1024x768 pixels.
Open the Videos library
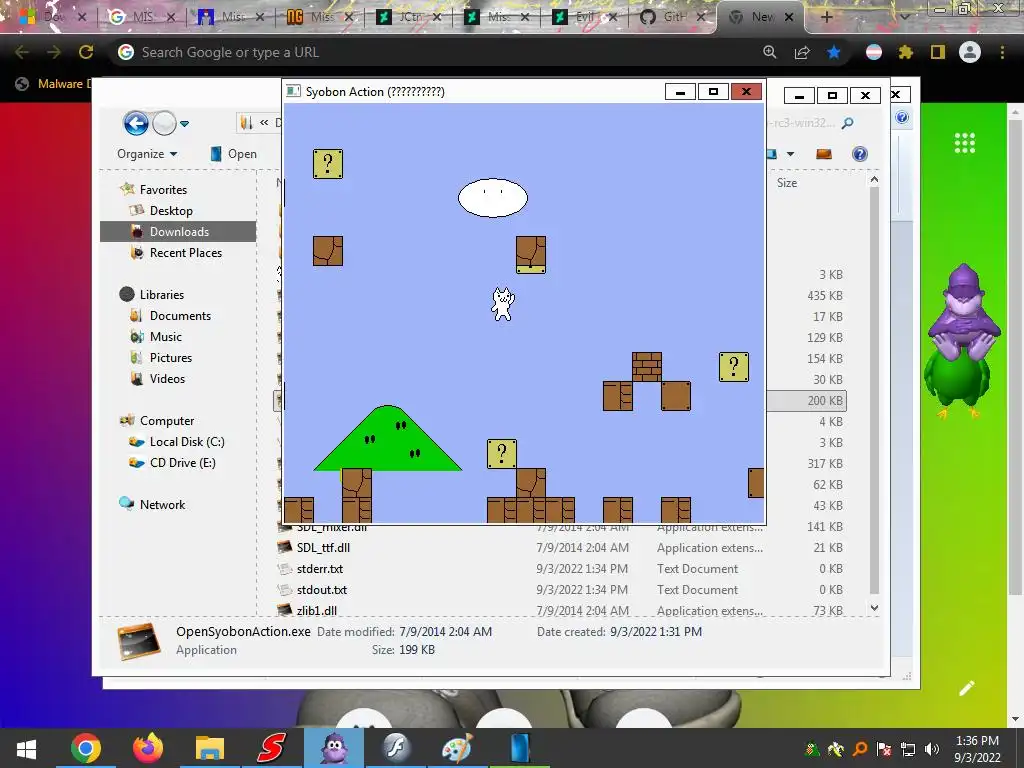point(167,378)
